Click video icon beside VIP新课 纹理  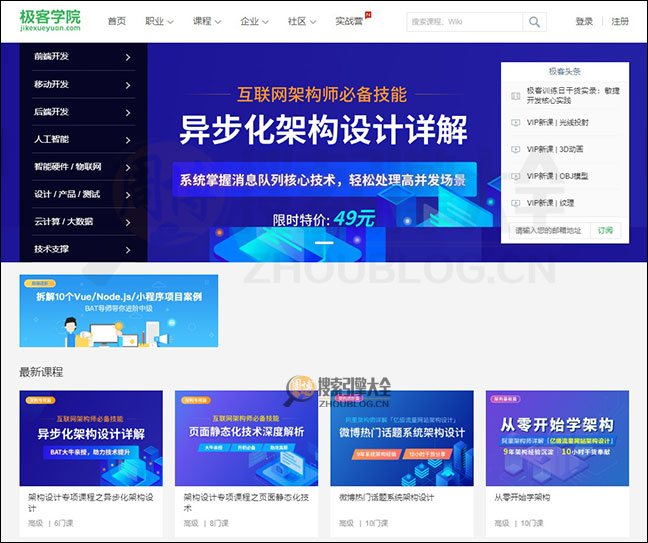[x=515, y=203]
